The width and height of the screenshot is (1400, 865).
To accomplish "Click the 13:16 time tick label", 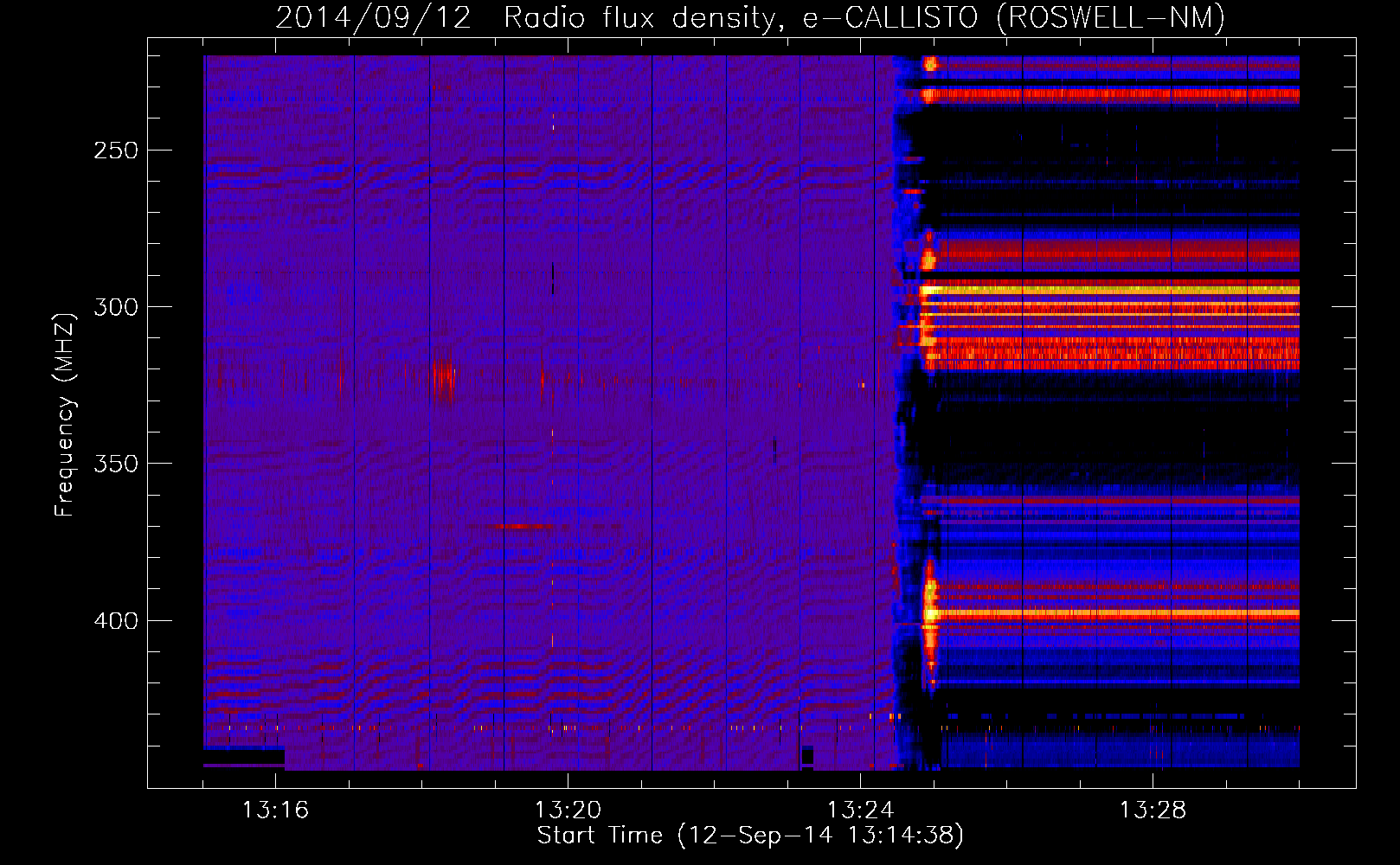I will (x=275, y=810).
